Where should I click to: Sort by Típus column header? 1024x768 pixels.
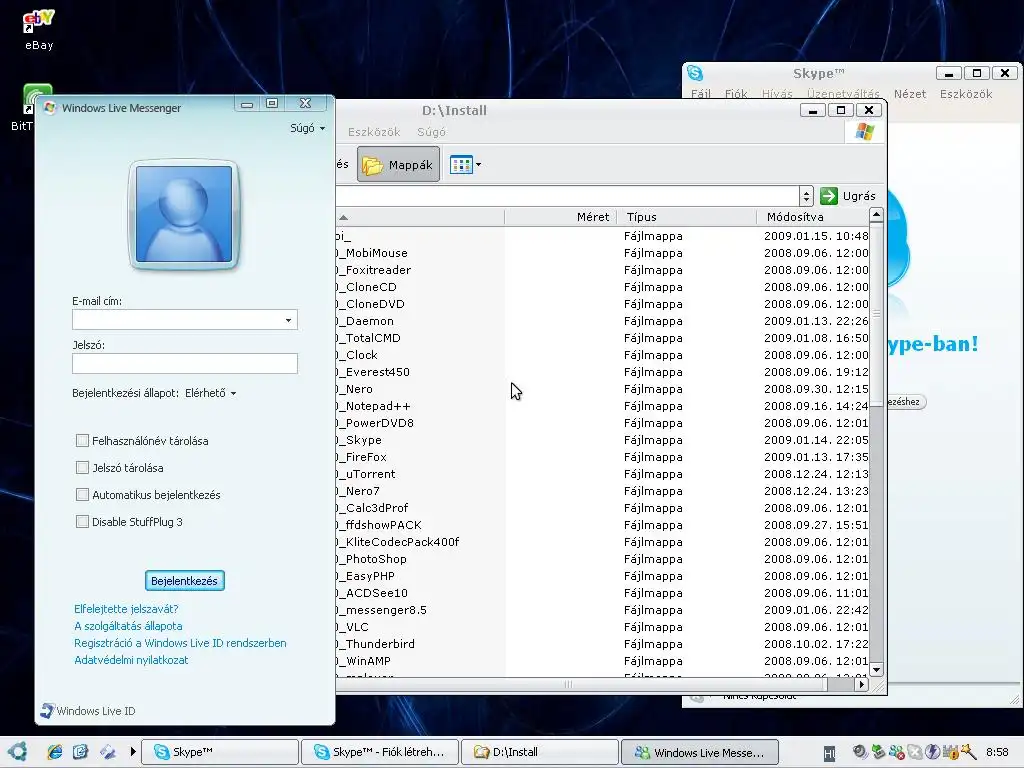[686, 217]
